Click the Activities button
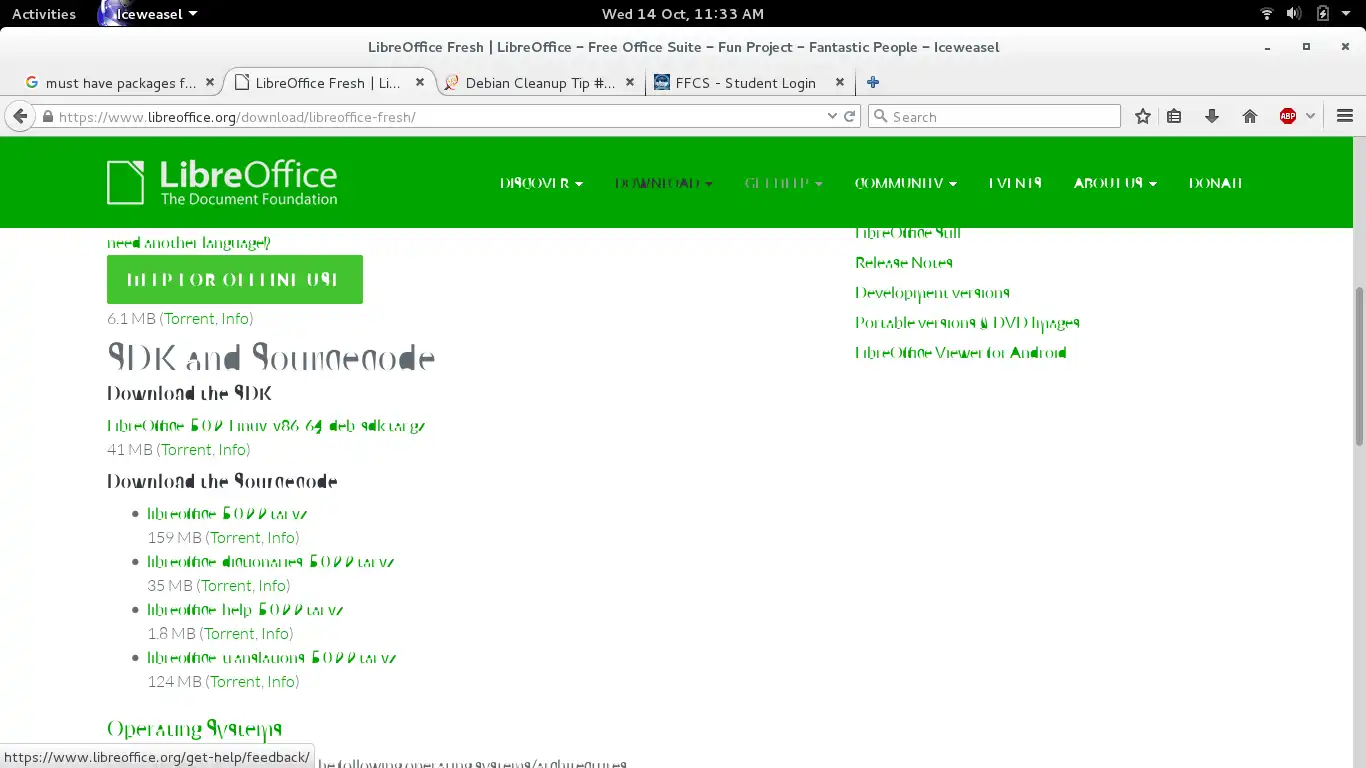Screen dimensions: 1366x768 click(x=44, y=14)
